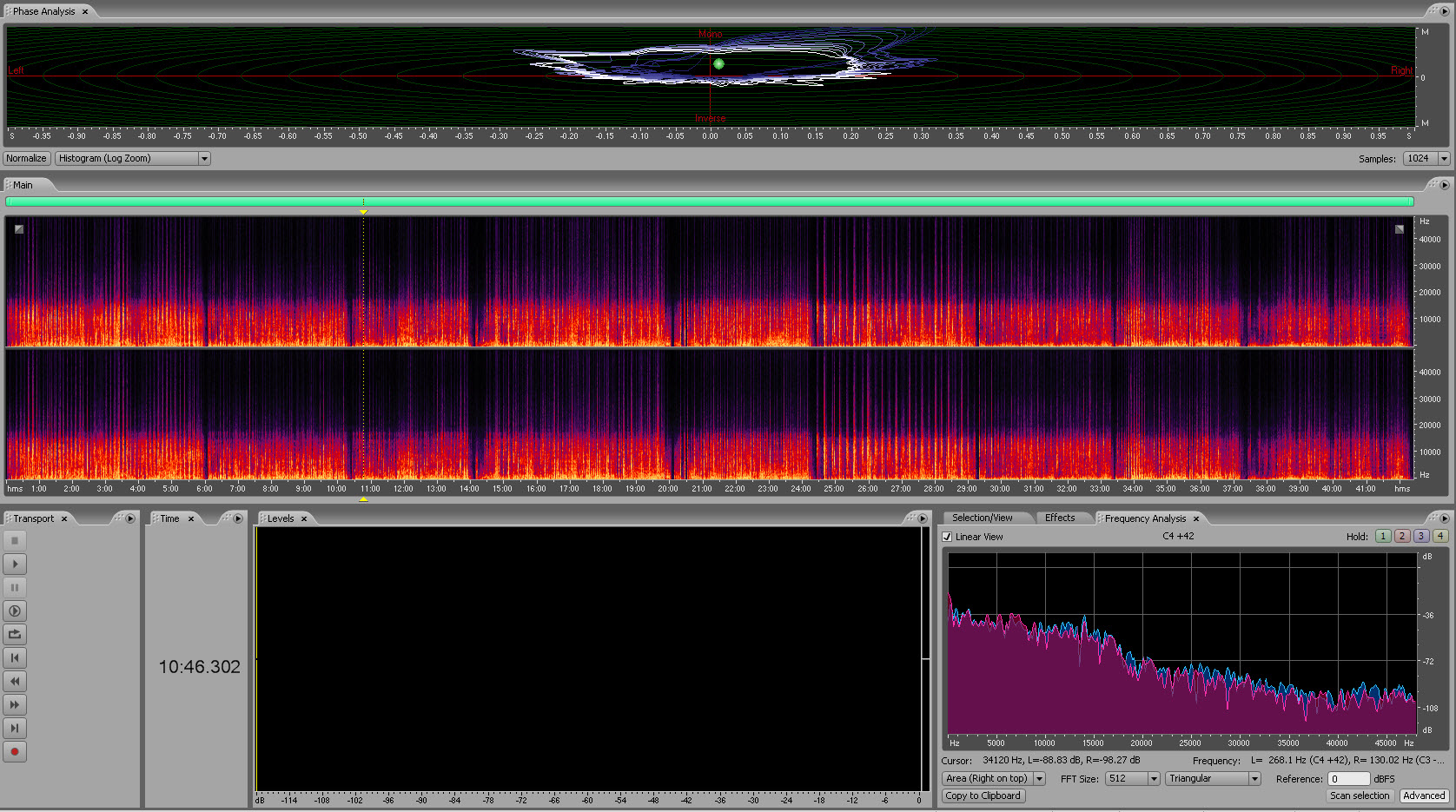Open the Histogram (Log Zoom) dropdown
Image resolution: width=1456 pixels, height=812 pixels.
coord(133,159)
